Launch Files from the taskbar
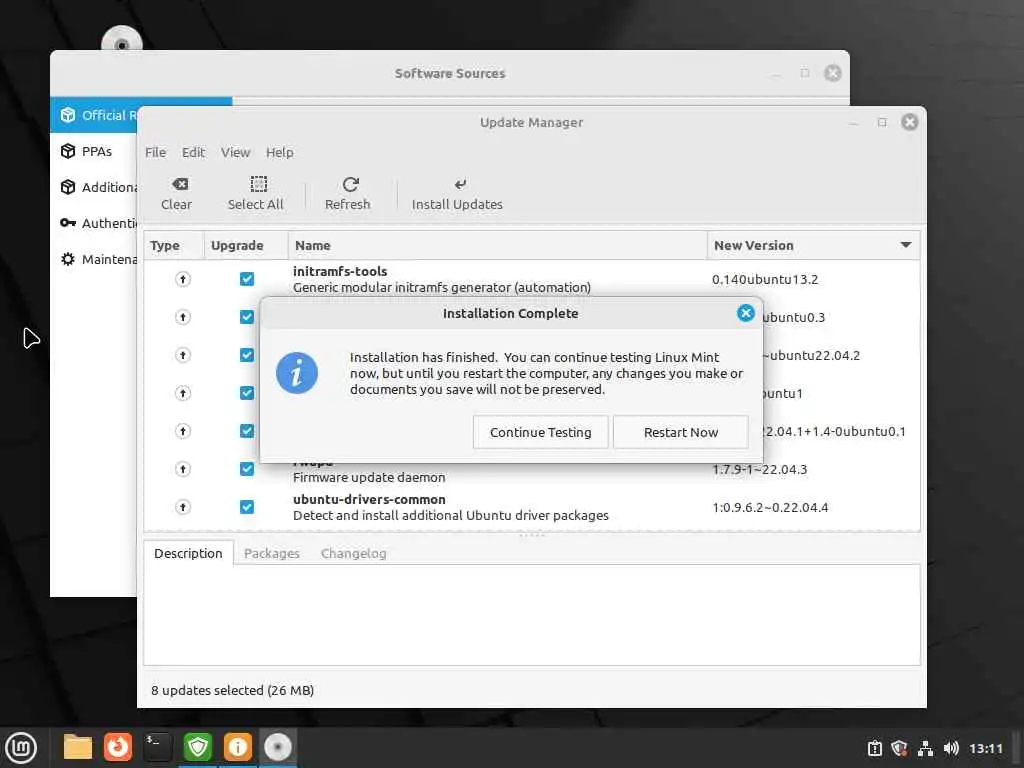 click(78, 747)
